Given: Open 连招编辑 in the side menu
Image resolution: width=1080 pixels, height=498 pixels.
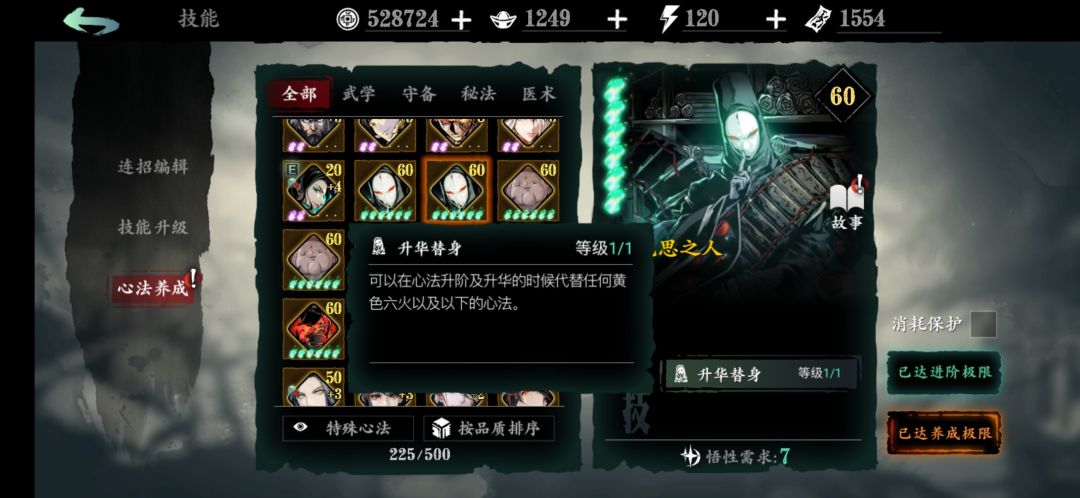Looking at the screenshot, I should point(153,167).
